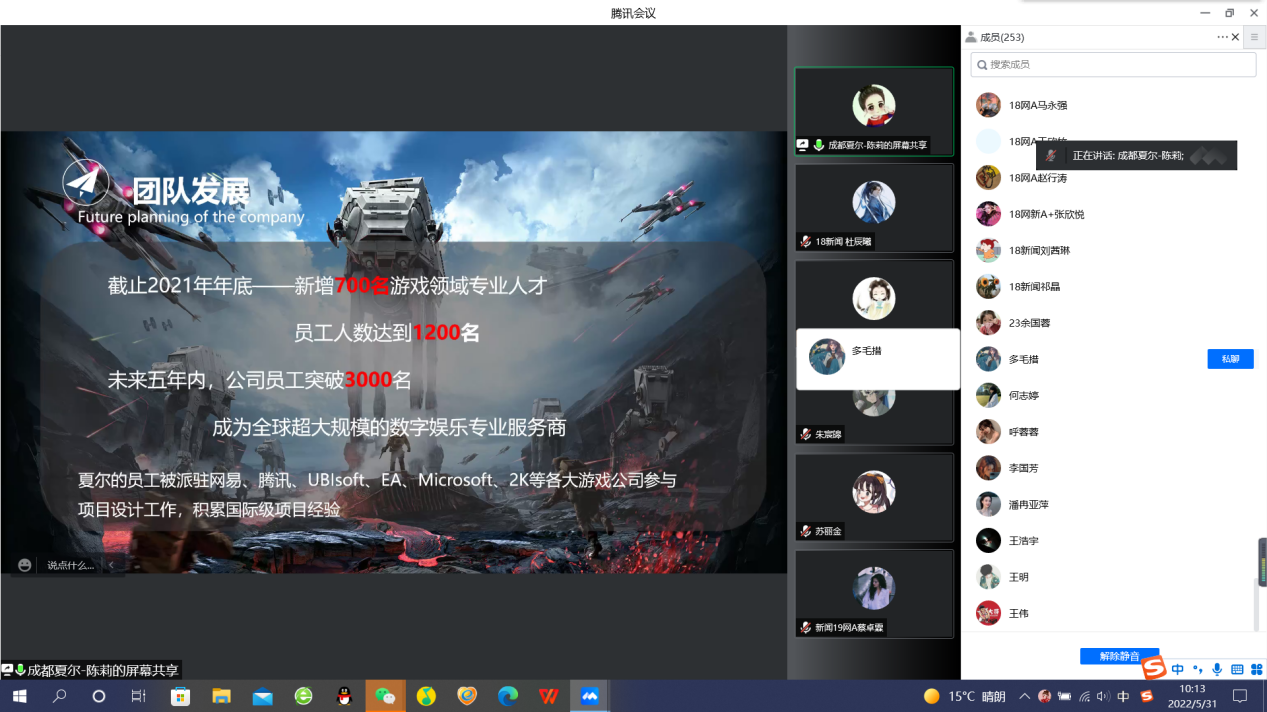Click the '说点什么...' chat input
Screen dimensions: 1267x712
tap(70, 565)
